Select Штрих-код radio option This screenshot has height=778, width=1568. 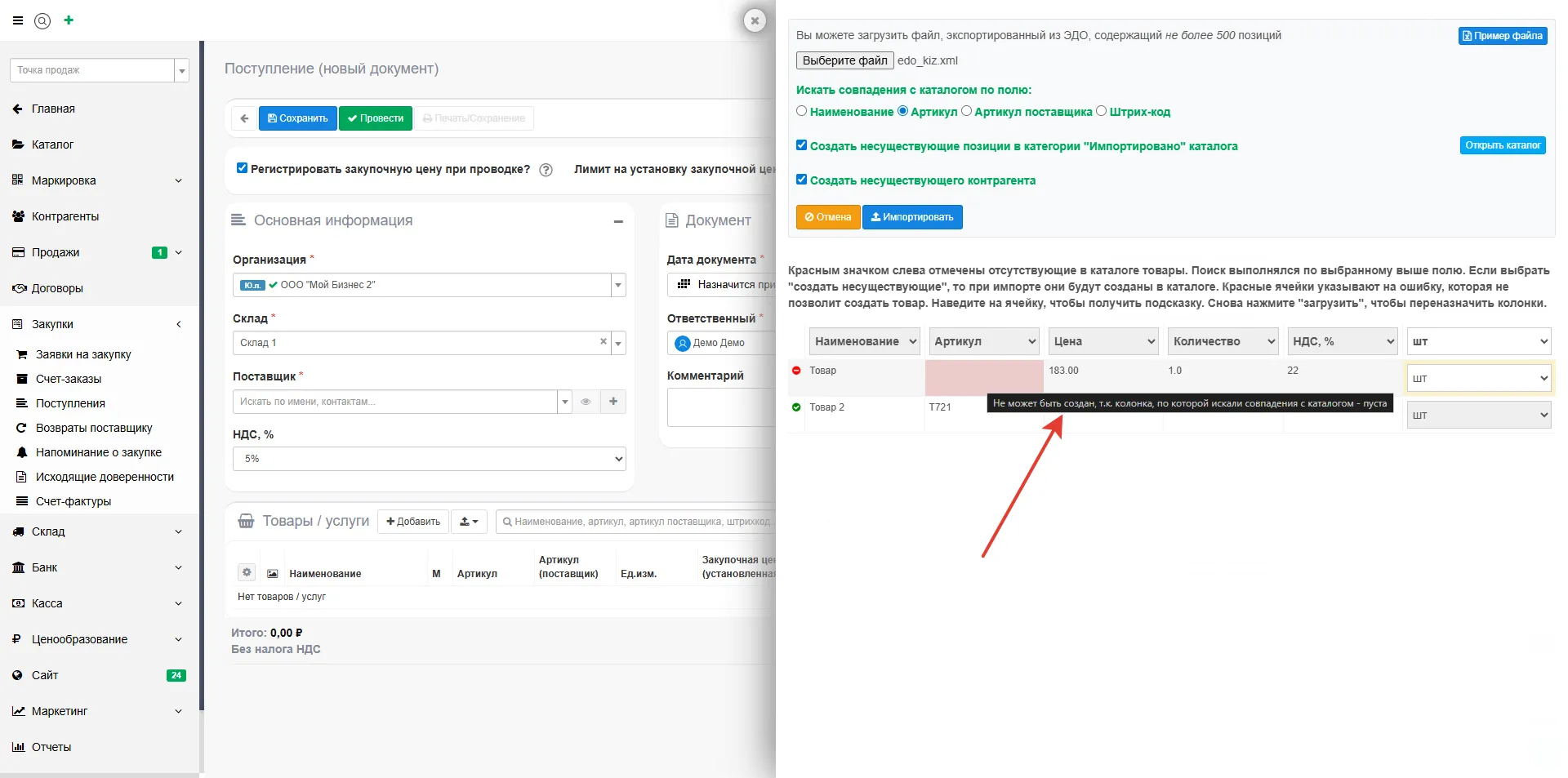point(1101,111)
